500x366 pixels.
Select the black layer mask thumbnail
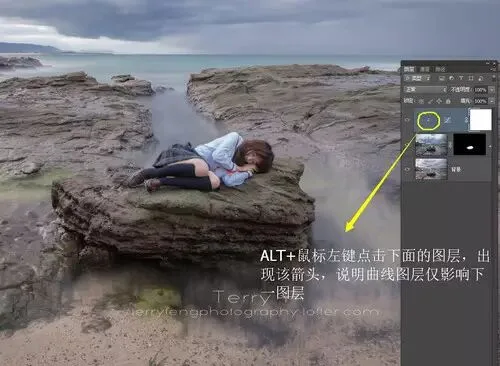(x=470, y=145)
